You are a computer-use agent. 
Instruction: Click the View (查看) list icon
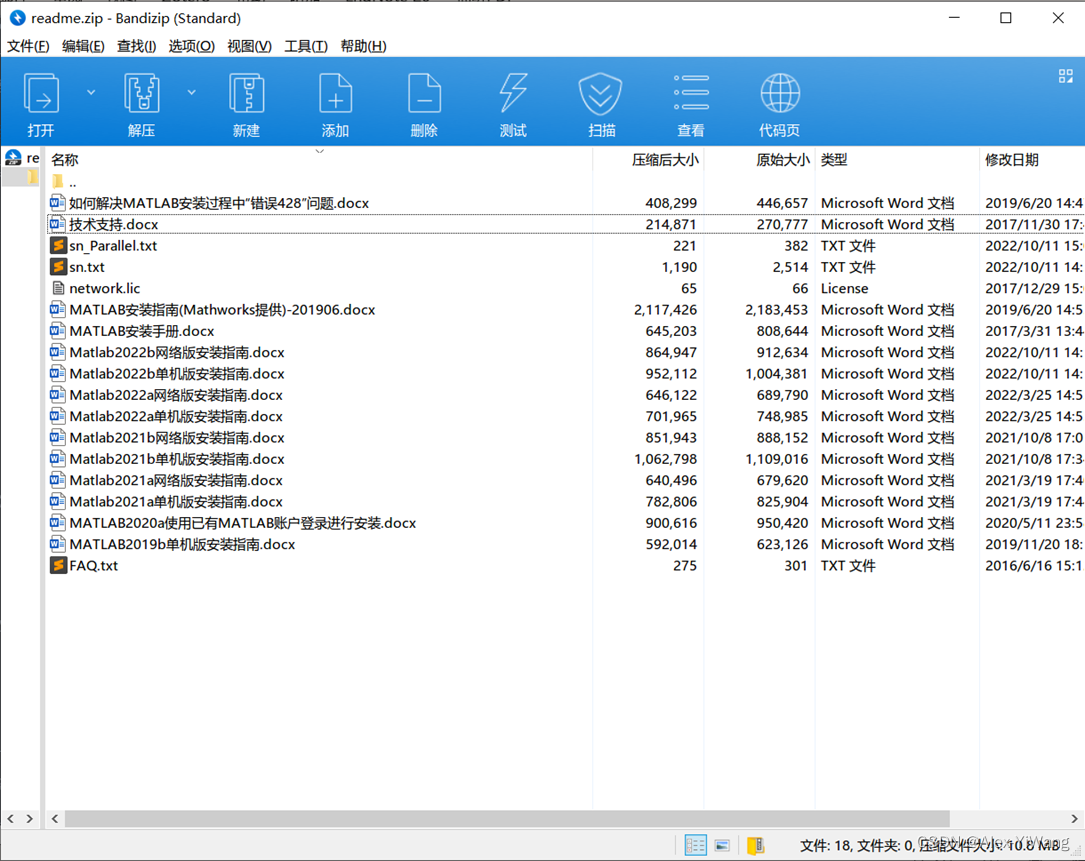coord(691,93)
